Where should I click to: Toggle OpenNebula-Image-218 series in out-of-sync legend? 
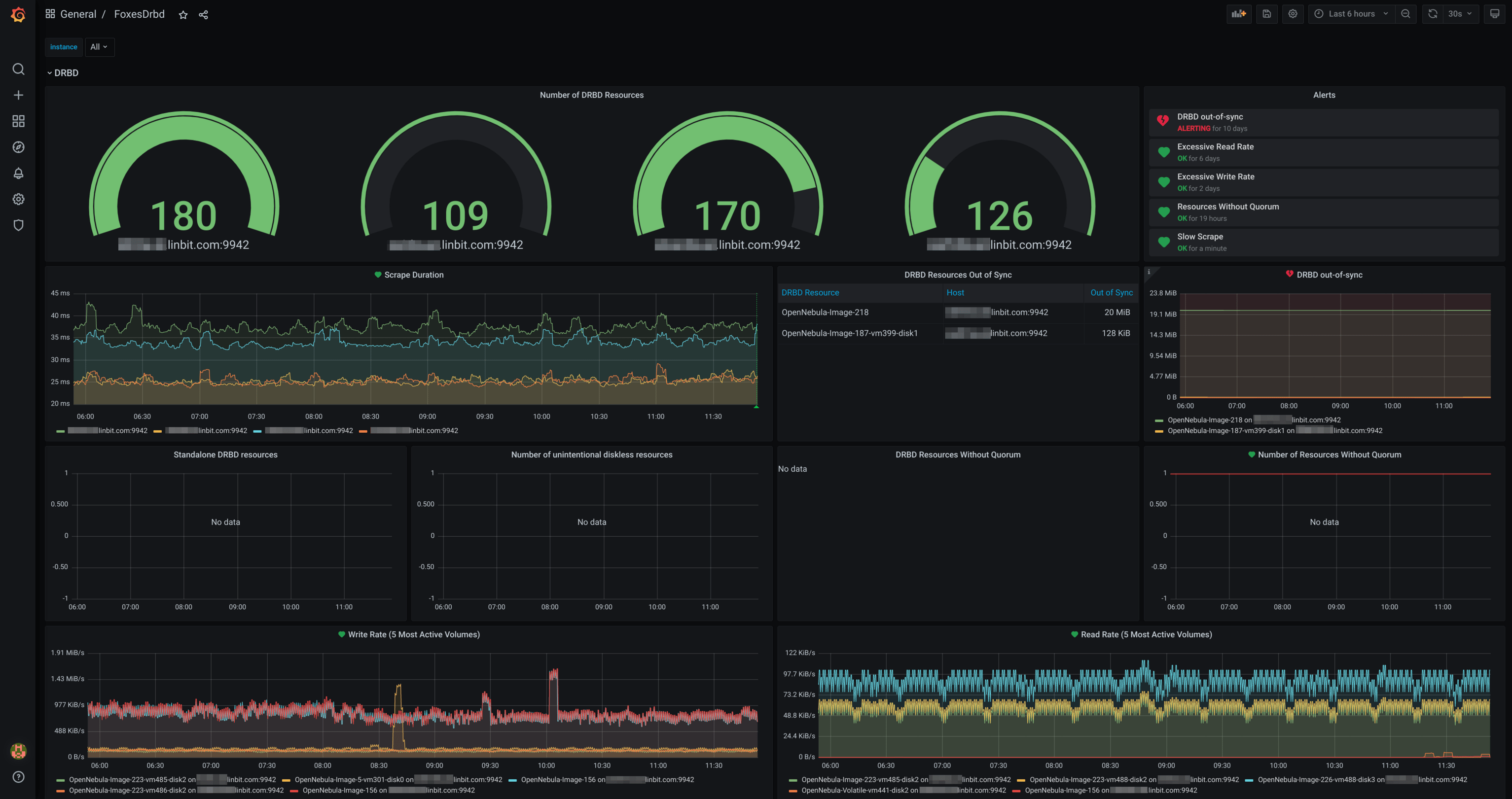(1204, 420)
